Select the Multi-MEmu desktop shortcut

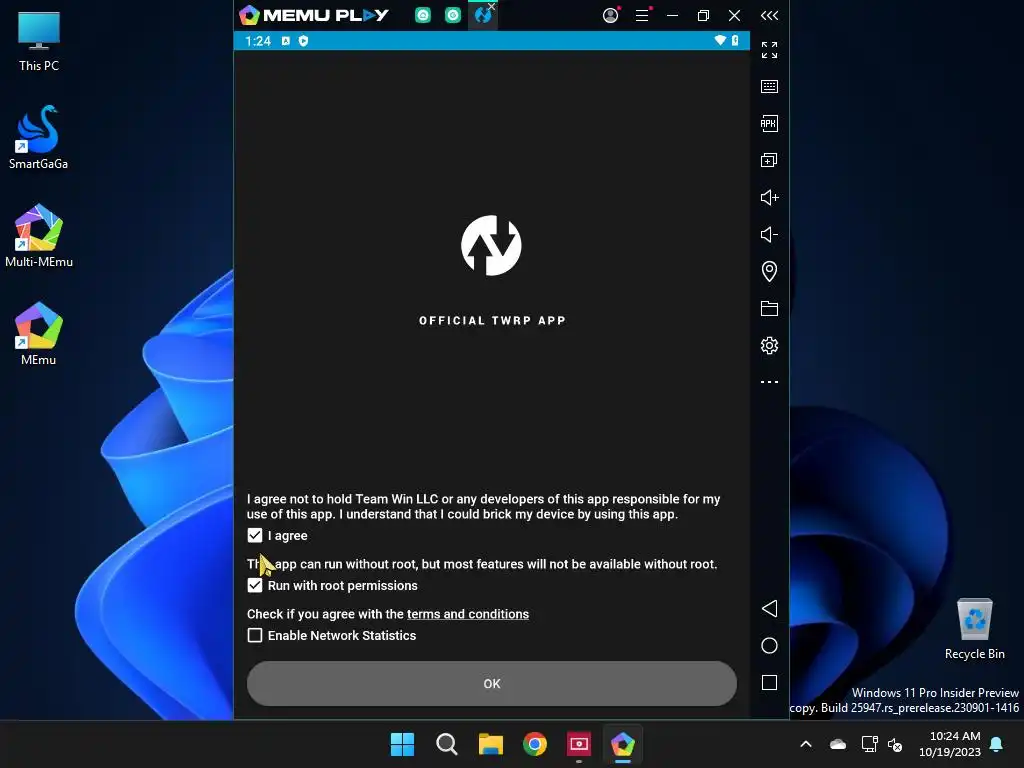pos(39,236)
